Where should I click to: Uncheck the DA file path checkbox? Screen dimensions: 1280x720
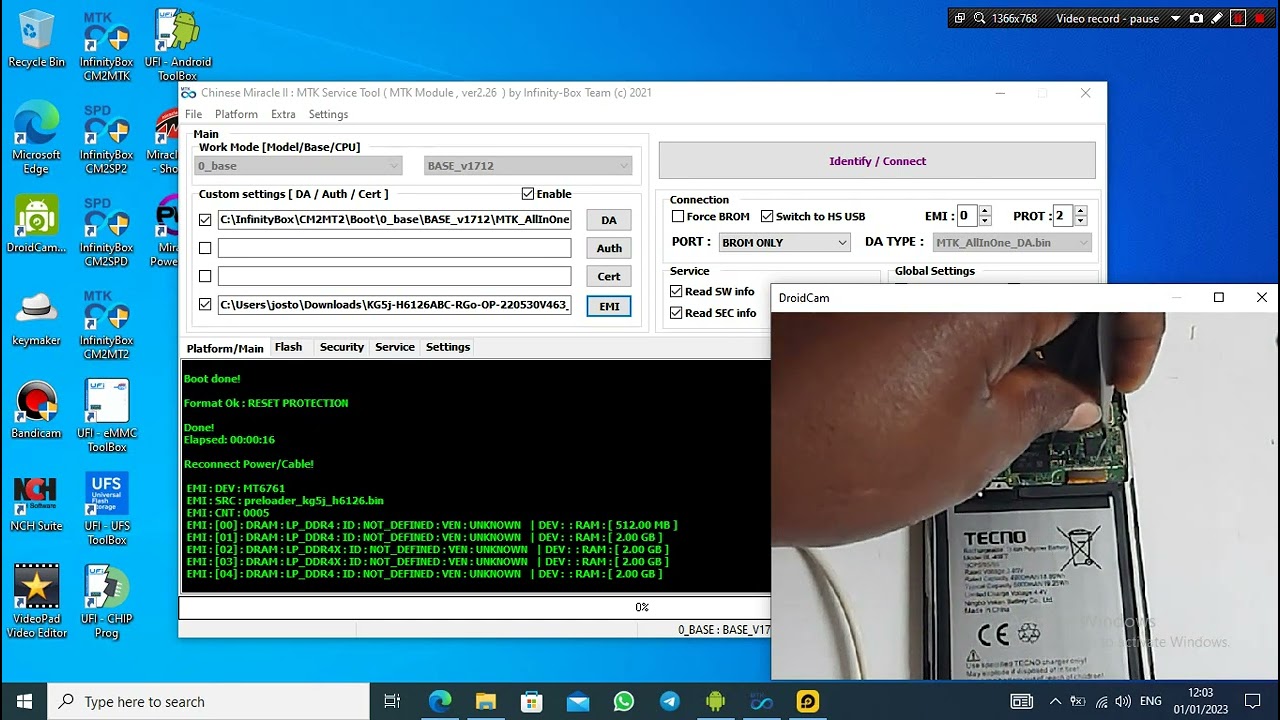click(x=205, y=220)
